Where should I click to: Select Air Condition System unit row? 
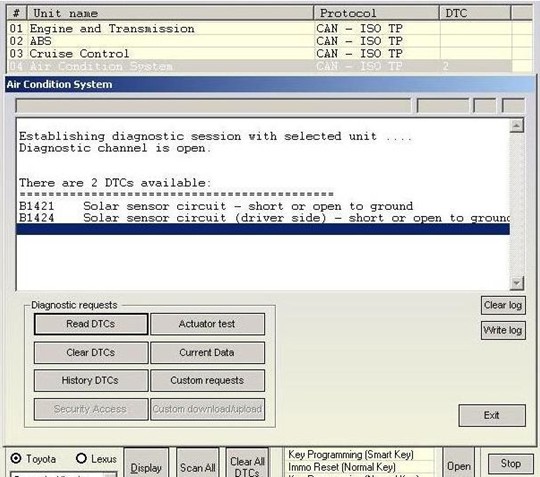coord(269,66)
